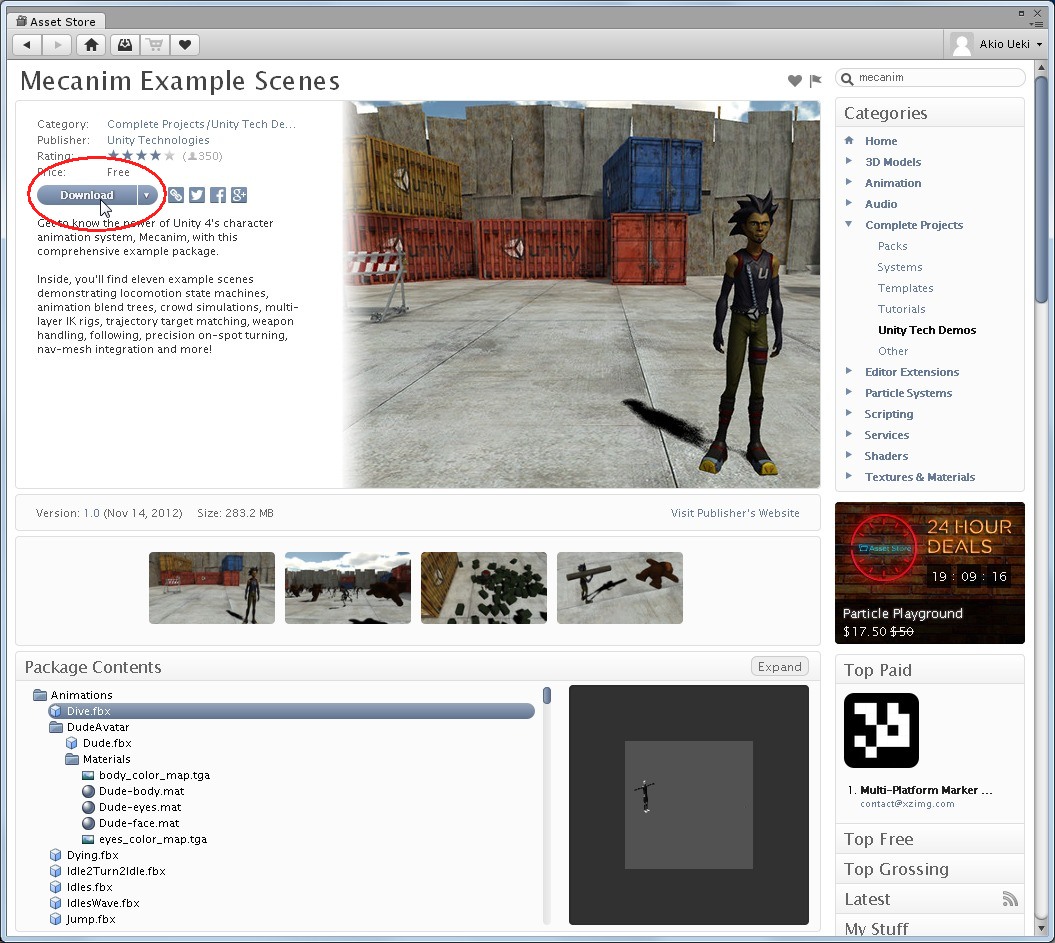Select Unity Tech Demos subcategory
The image size is (1055, 943).
(x=926, y=330)
